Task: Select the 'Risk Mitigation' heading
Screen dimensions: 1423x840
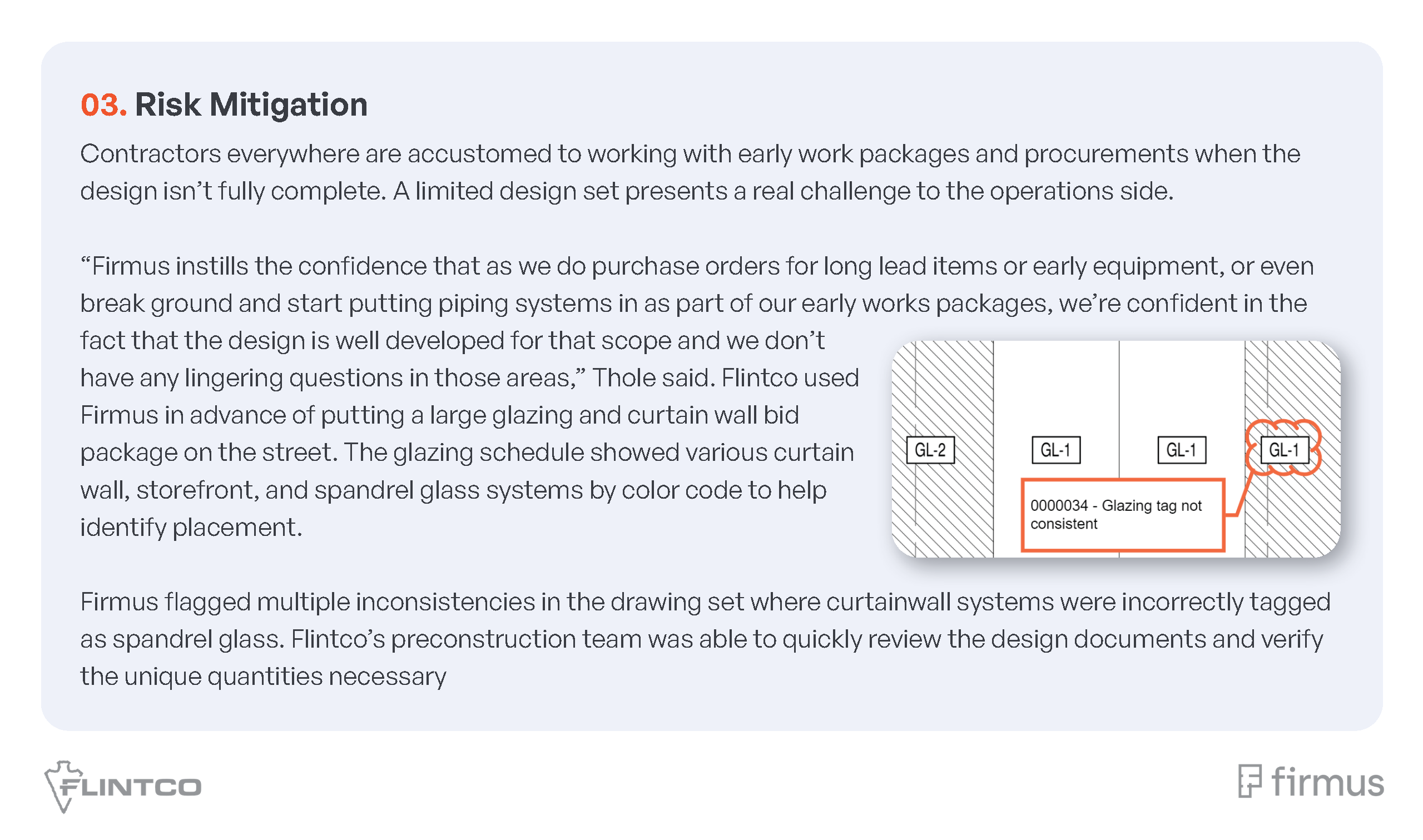Action: (251, 105)
